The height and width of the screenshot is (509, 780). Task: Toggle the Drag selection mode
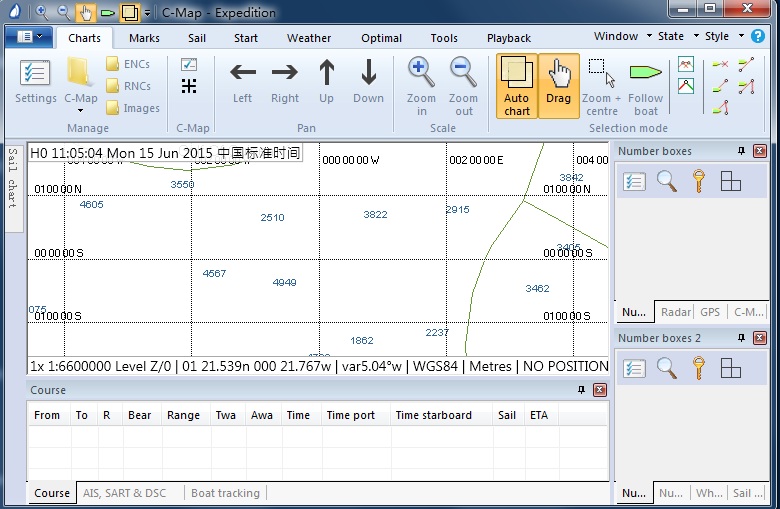click(x=559, y=86)
